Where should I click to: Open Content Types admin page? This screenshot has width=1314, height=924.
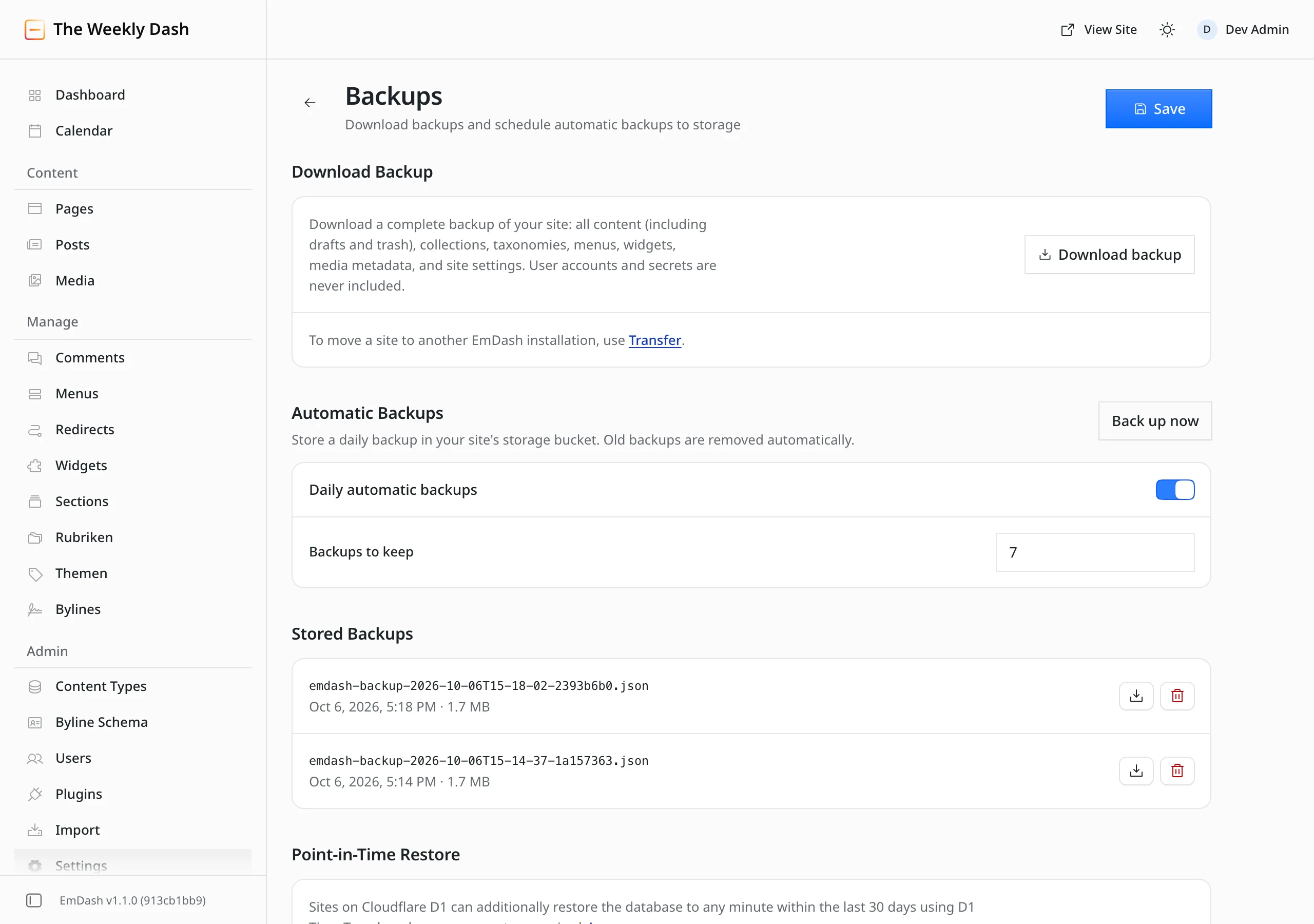pos(133,686)
